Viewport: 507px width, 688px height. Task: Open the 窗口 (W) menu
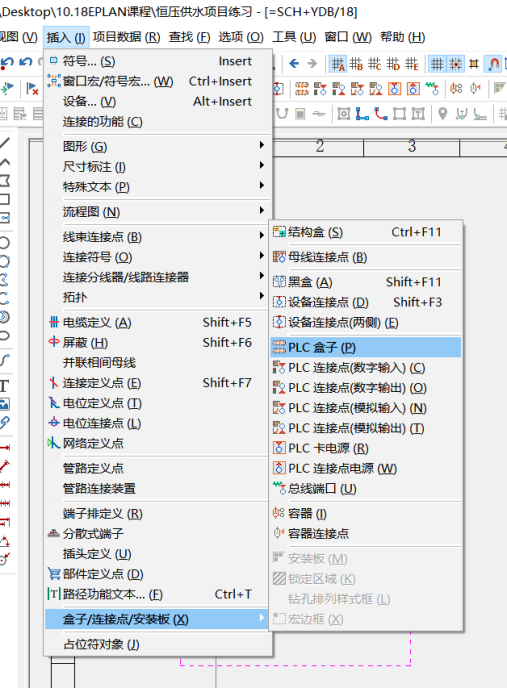tap(348, 37)
